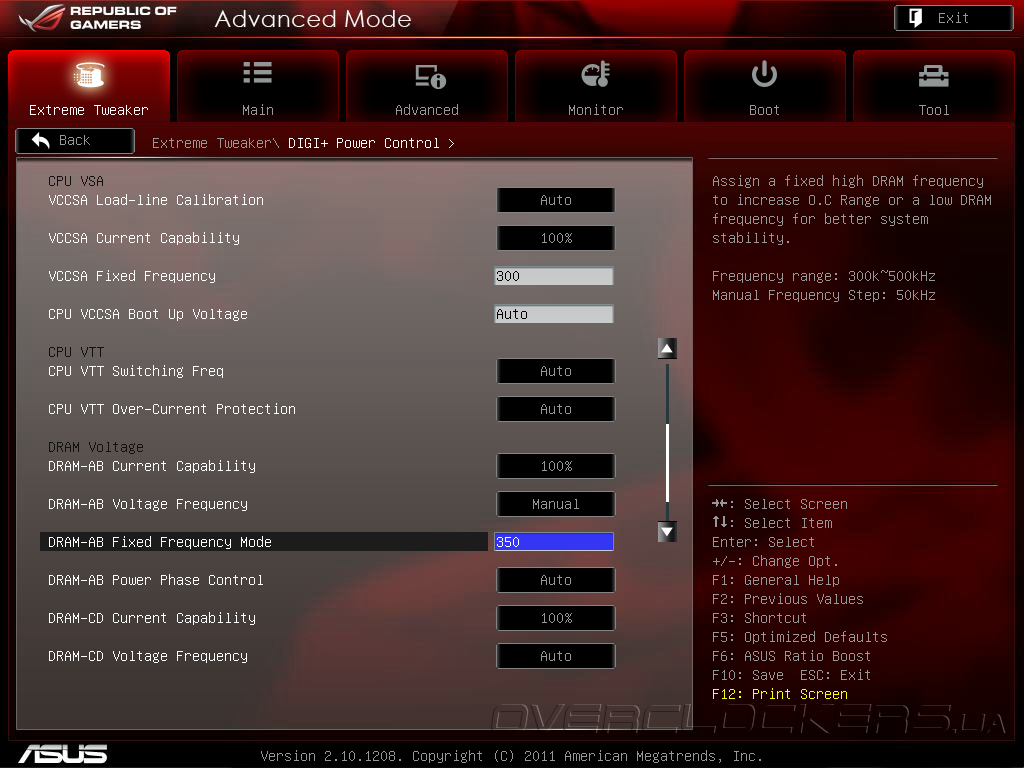Screen dimensions: 1024x768
Task: Open DRAM-CD Current Capability dropdown
Action: [556, 618]
